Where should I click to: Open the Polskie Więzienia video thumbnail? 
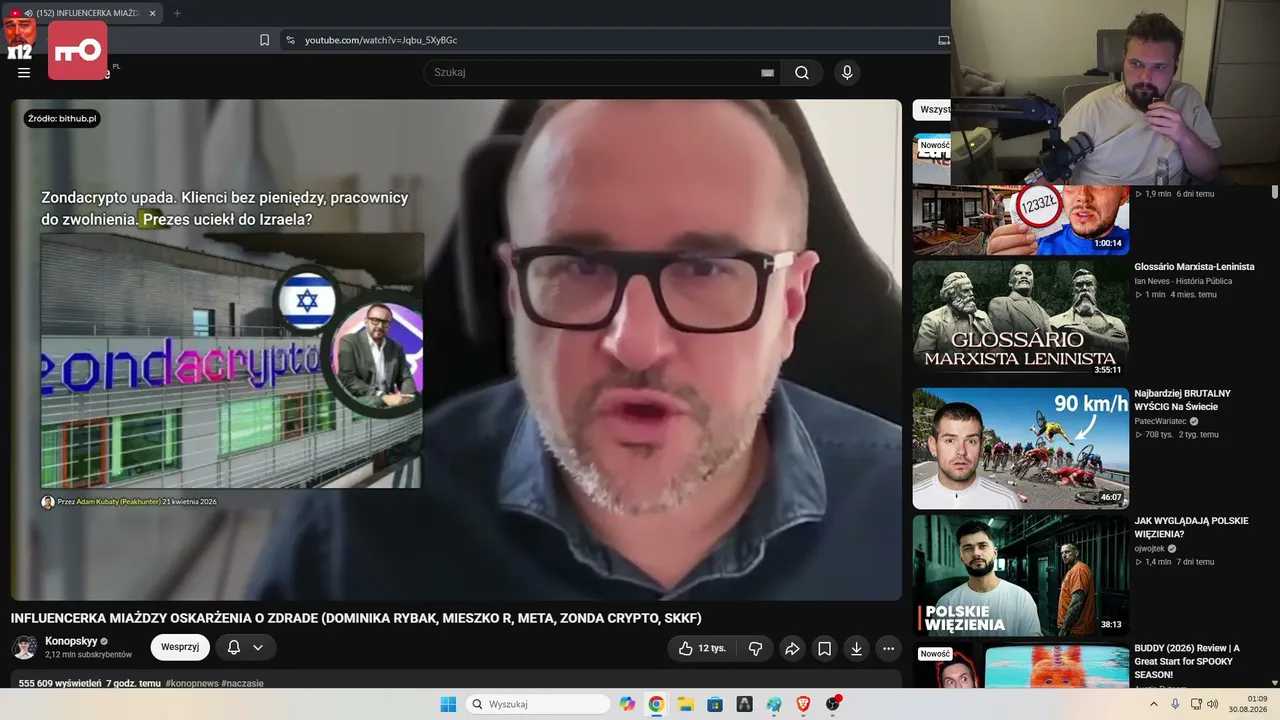[1020, 575]
